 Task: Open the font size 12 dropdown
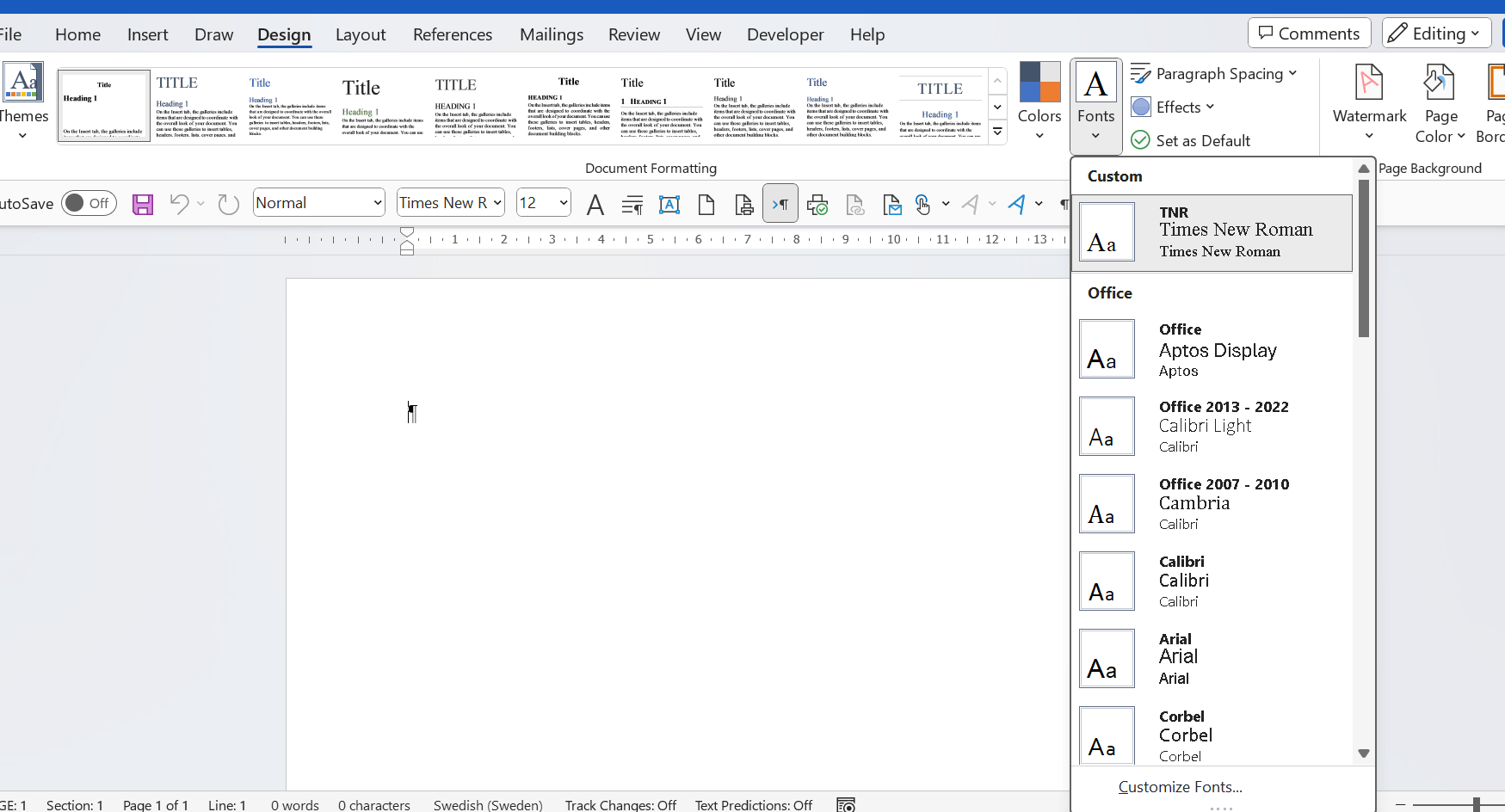pyautogui.click(x=544, y=203)
